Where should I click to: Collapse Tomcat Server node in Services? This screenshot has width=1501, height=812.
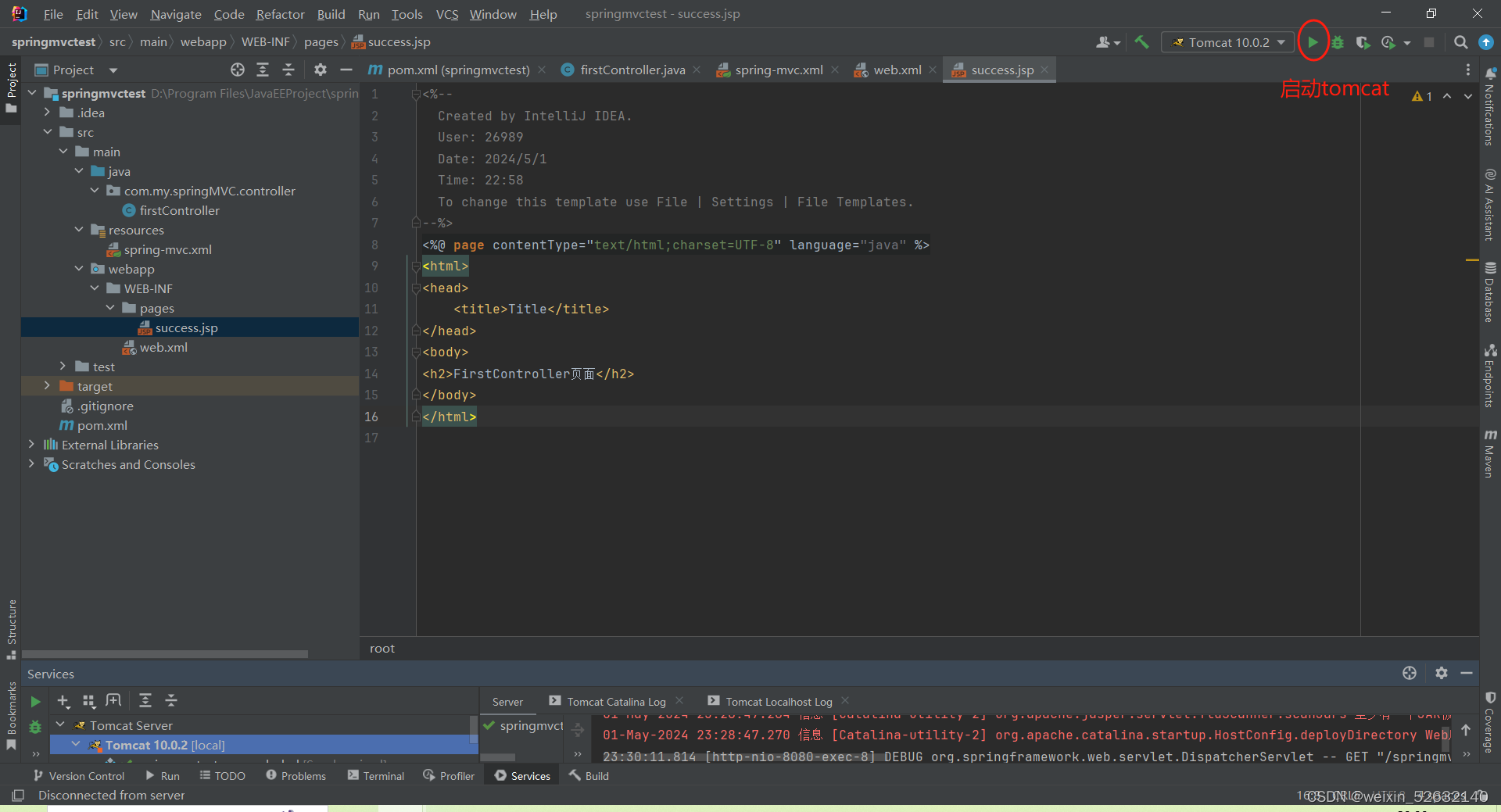(x=60, y=725)
